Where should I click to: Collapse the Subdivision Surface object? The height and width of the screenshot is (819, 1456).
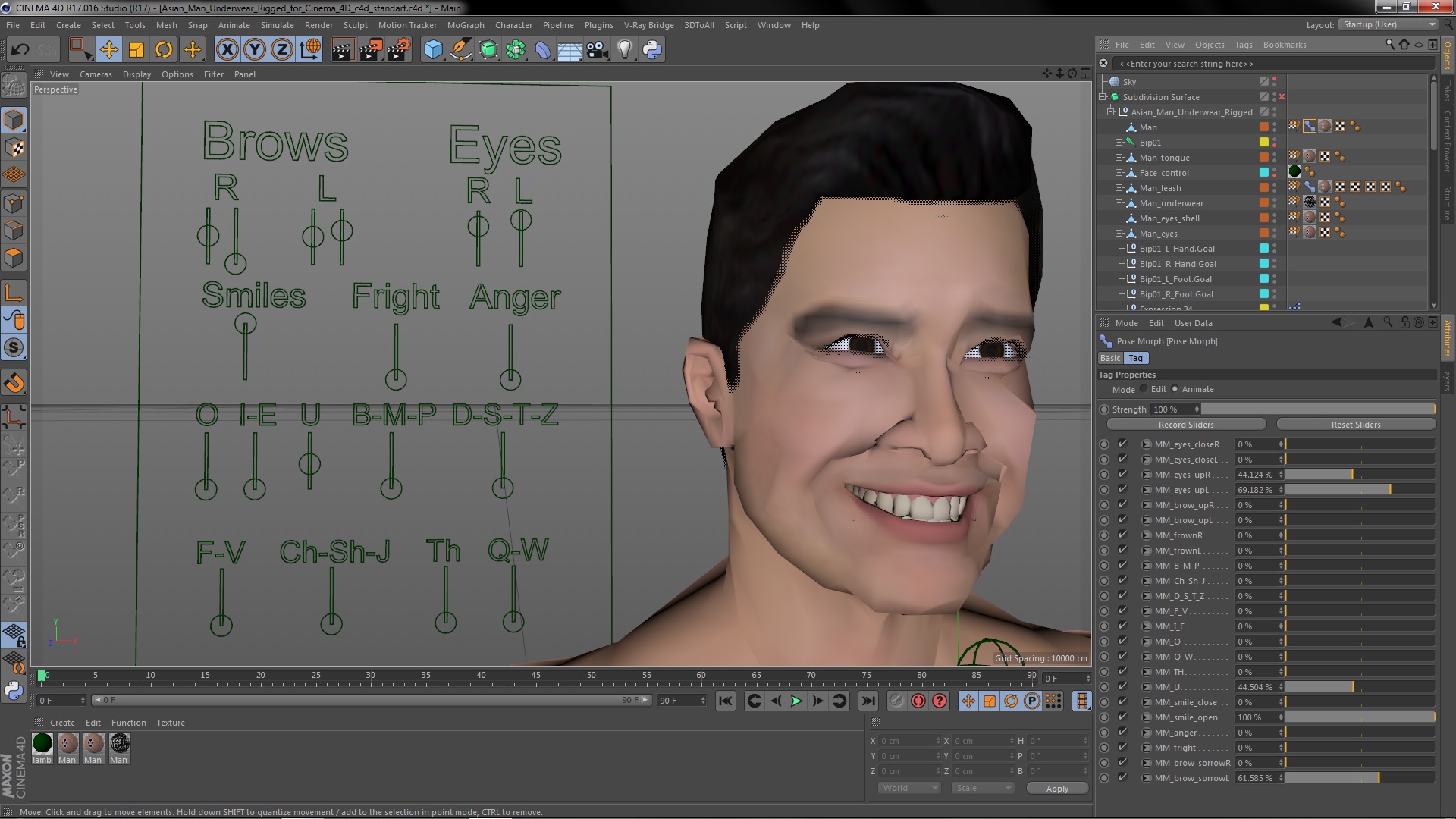[1103, 97]
